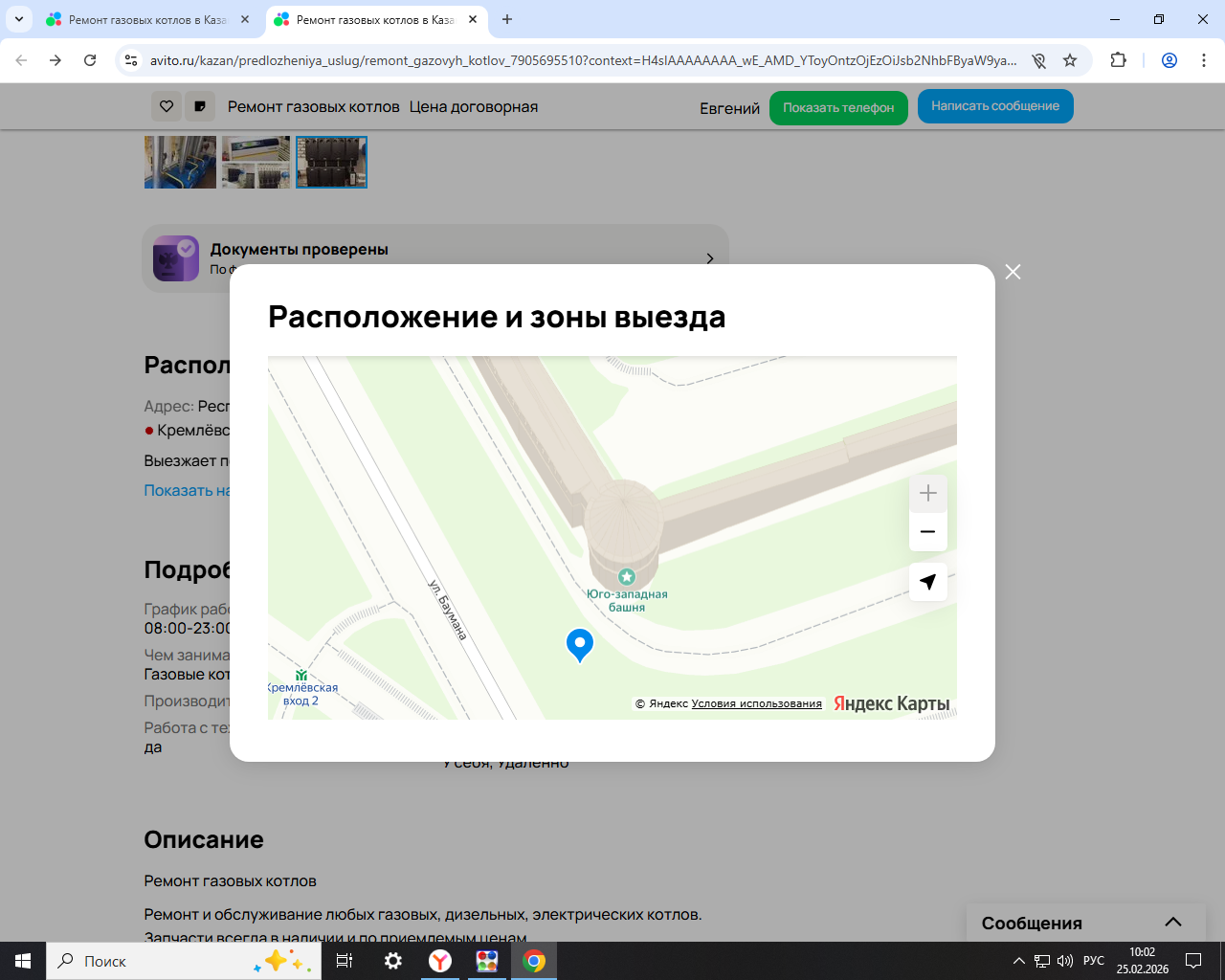Open the blocked location permission icon

[1039, 60]
